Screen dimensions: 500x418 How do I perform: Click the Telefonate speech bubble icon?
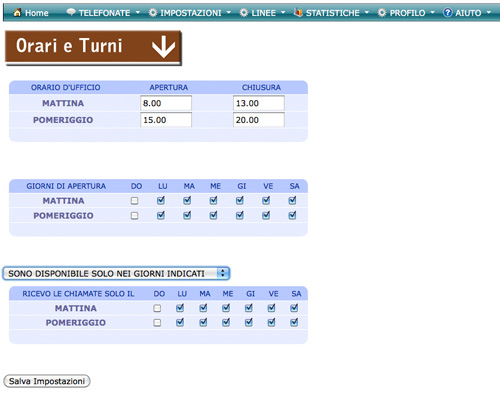point(71,12)
